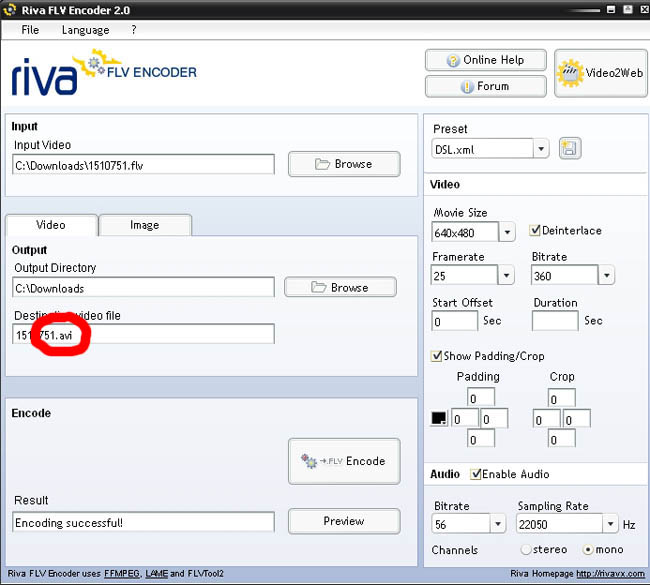Open the File menu
650x585 pixels.
point(30,30)
